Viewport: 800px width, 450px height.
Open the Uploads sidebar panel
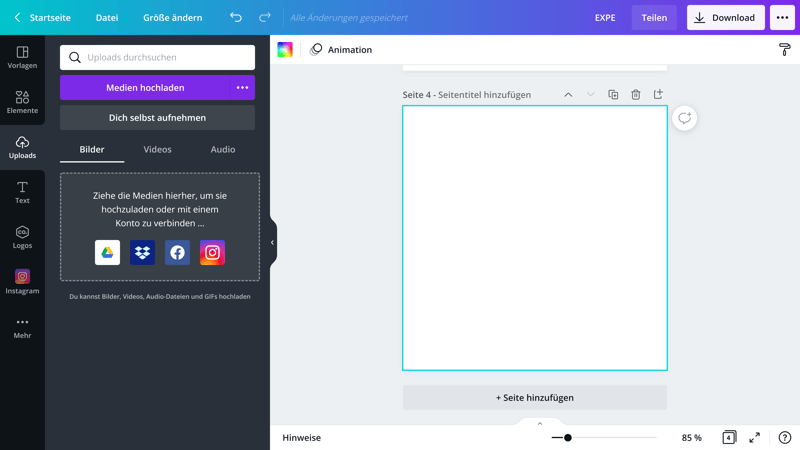click(x=22, y=147)
